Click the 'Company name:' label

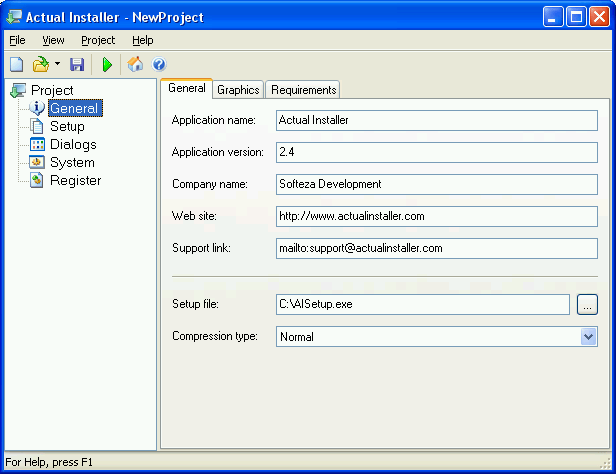coord(210,184)
